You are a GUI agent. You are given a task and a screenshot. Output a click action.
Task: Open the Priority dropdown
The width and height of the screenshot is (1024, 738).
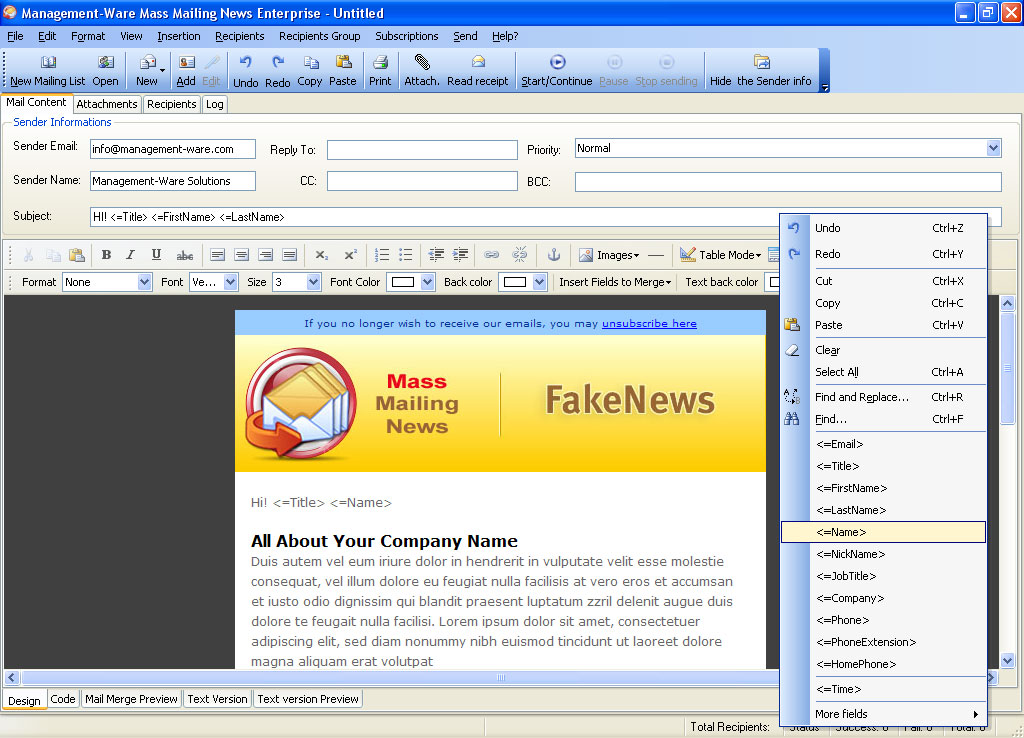click(x=994, y=148)
